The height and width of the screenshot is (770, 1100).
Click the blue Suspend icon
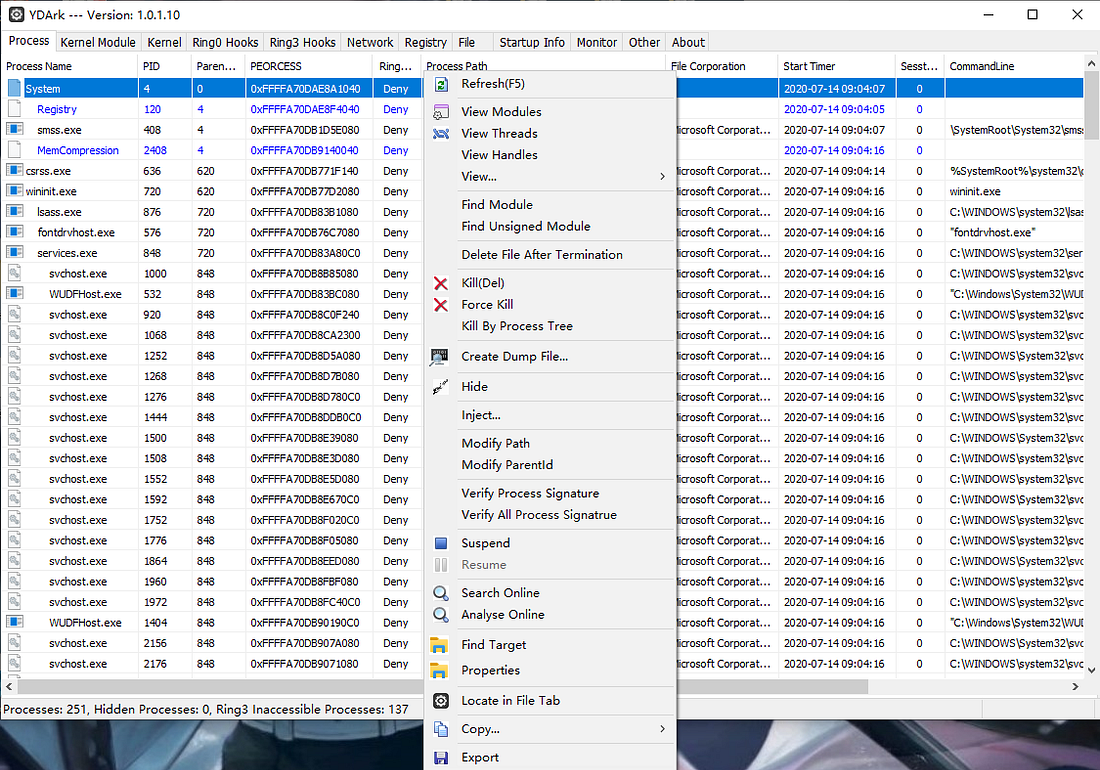(x=441, y=543)
